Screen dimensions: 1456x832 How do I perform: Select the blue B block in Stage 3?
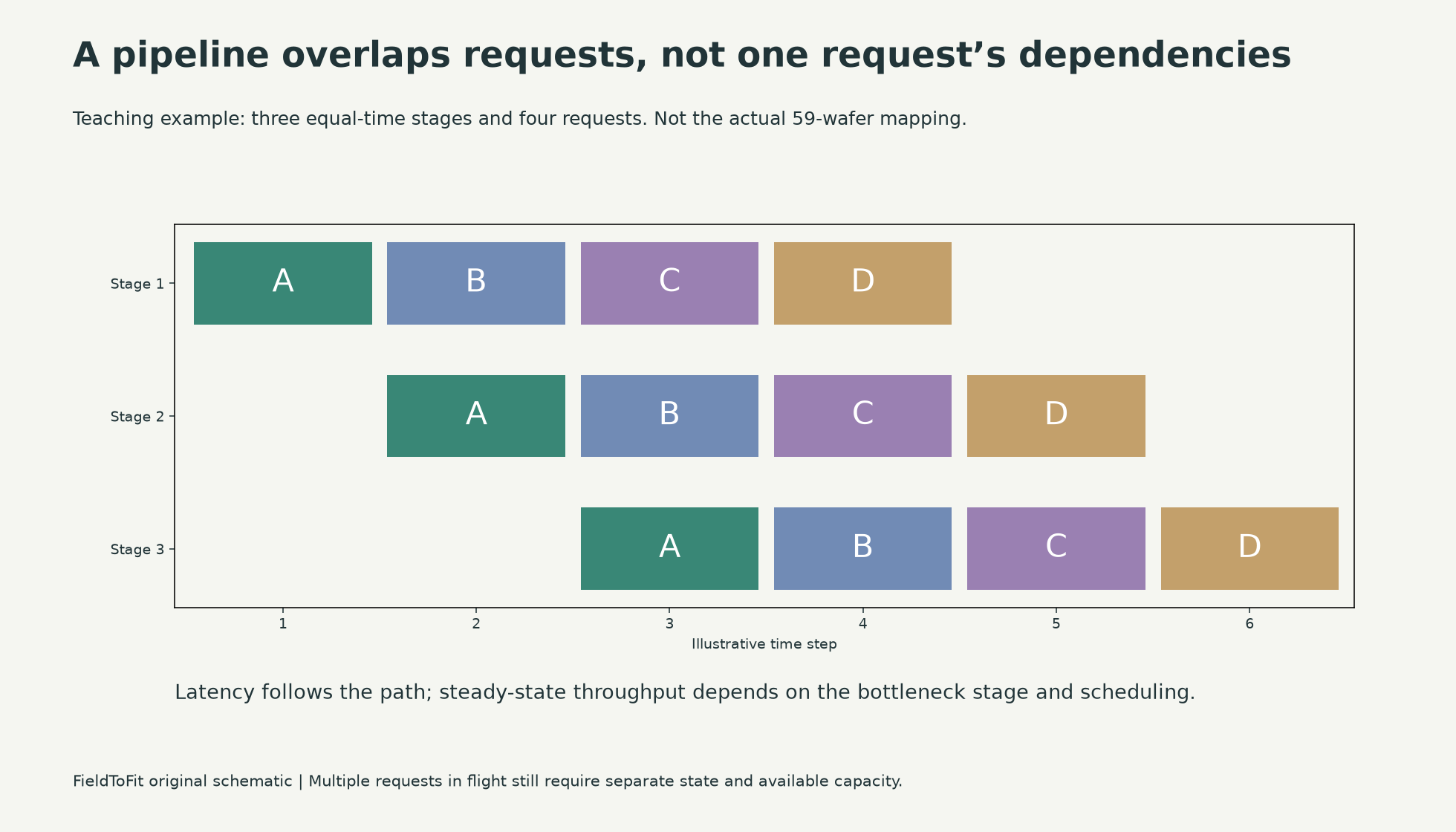click(862, 548)
